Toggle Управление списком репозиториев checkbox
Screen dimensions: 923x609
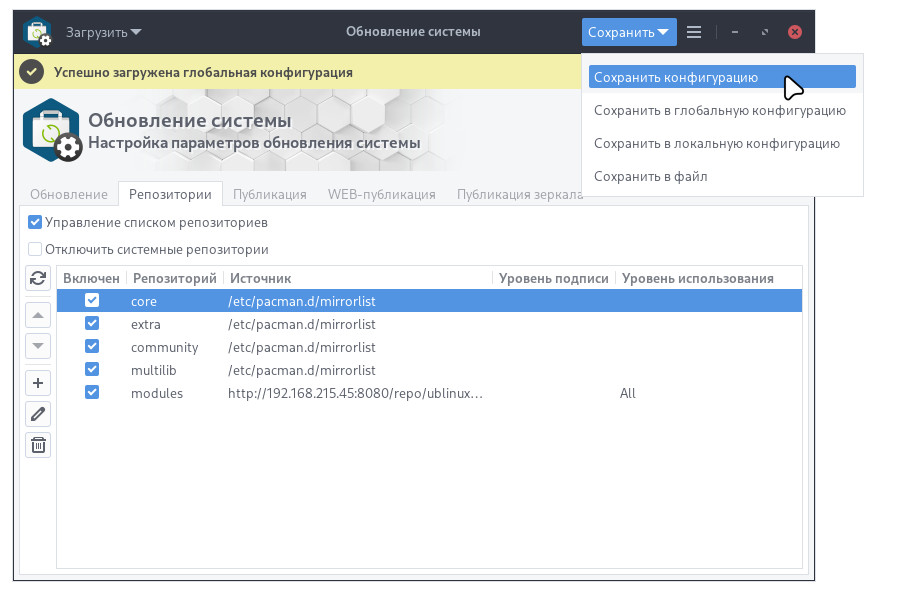tap(35, 222)
